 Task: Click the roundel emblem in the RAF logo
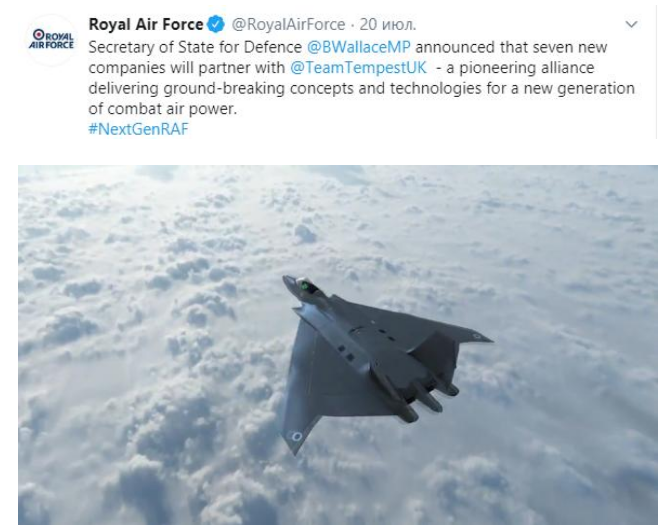pos(39,34)
